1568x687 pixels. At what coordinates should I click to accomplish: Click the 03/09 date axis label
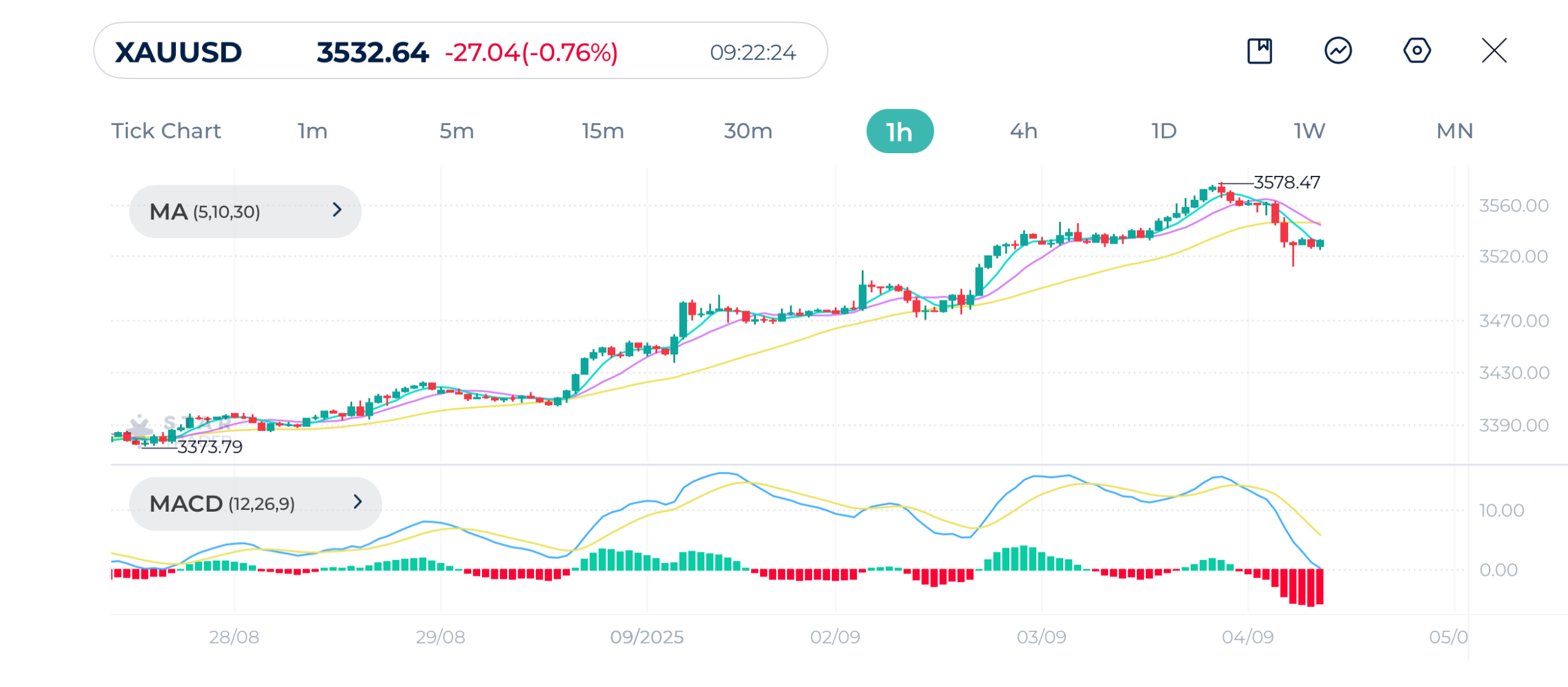[1041, 637]
